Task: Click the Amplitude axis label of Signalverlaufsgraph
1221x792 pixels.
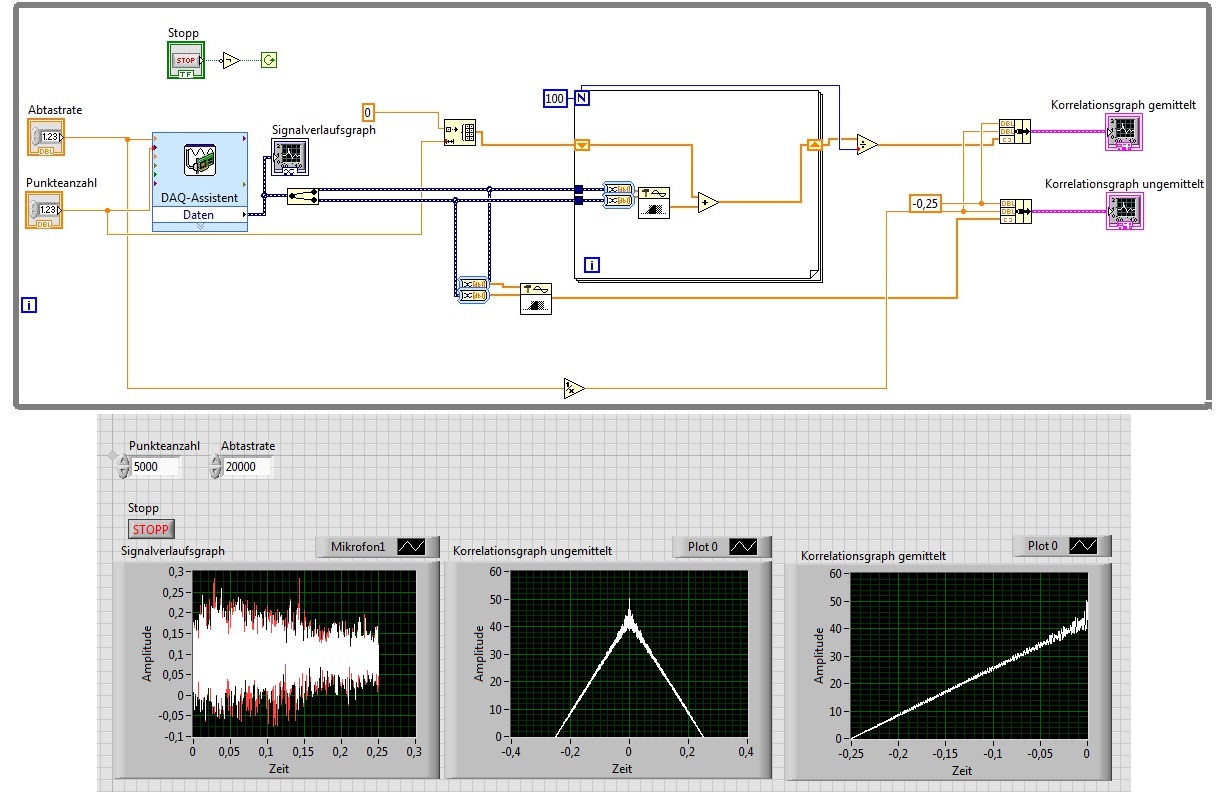Action: (146, 653)
